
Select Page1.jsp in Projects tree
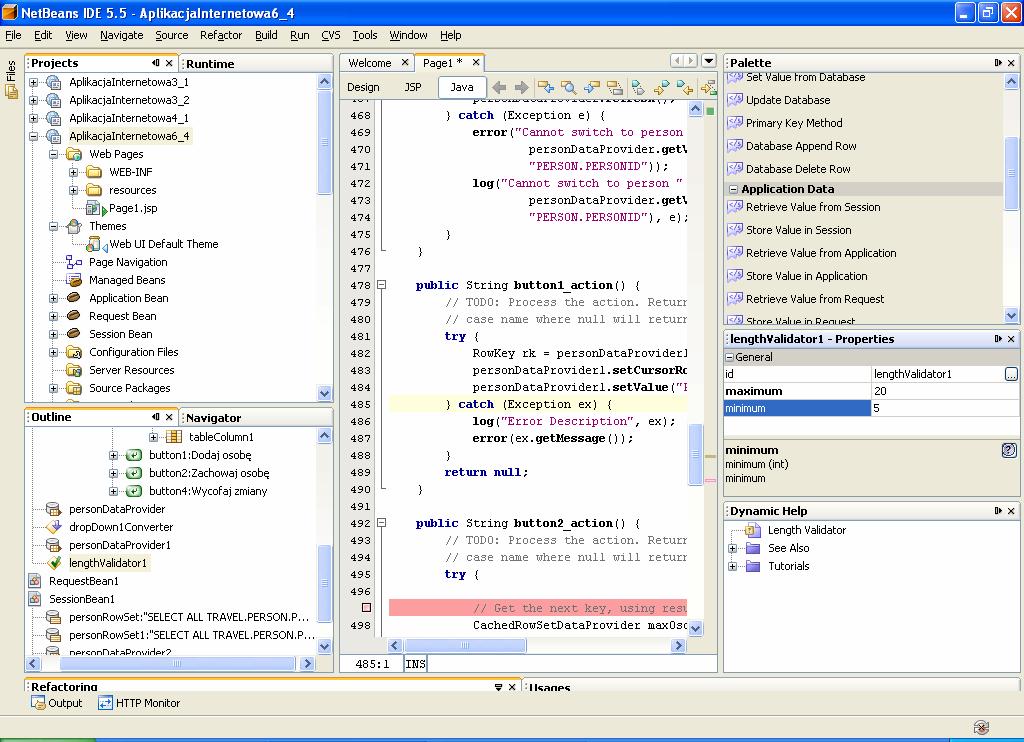[x=133, y=208]
